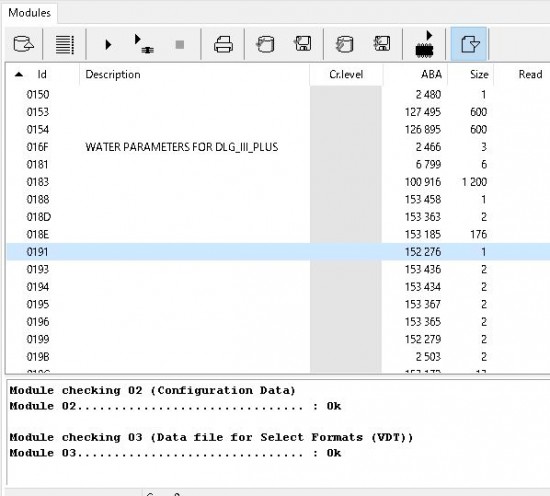Viewport: 550px width, 496px height.
Task: Click description WATER PARAMETERS FOR DLG_III_PLUS
Action: 182,147
